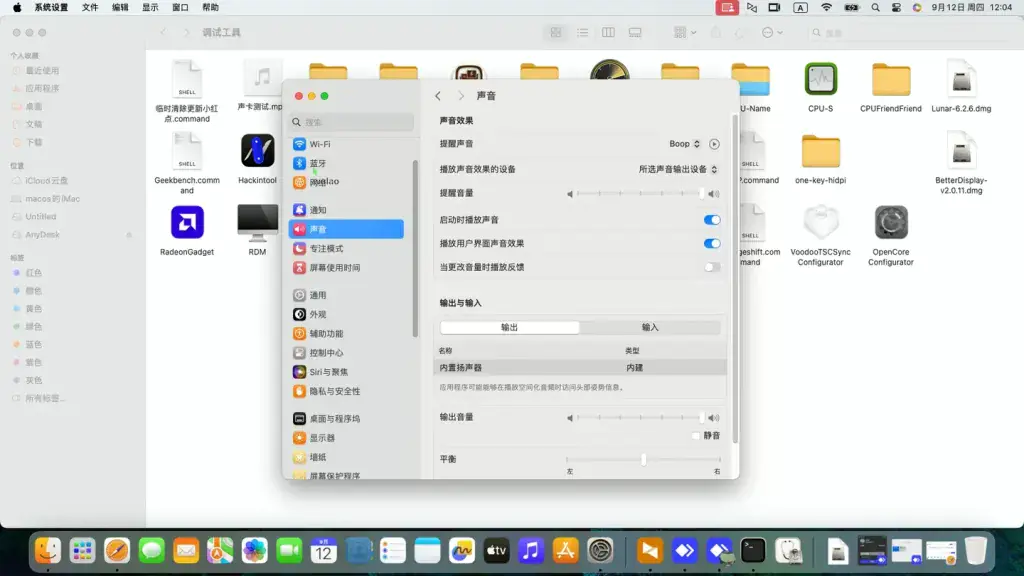Open Wi-Fi settings in the sidebar

click(x=345, y=144)
